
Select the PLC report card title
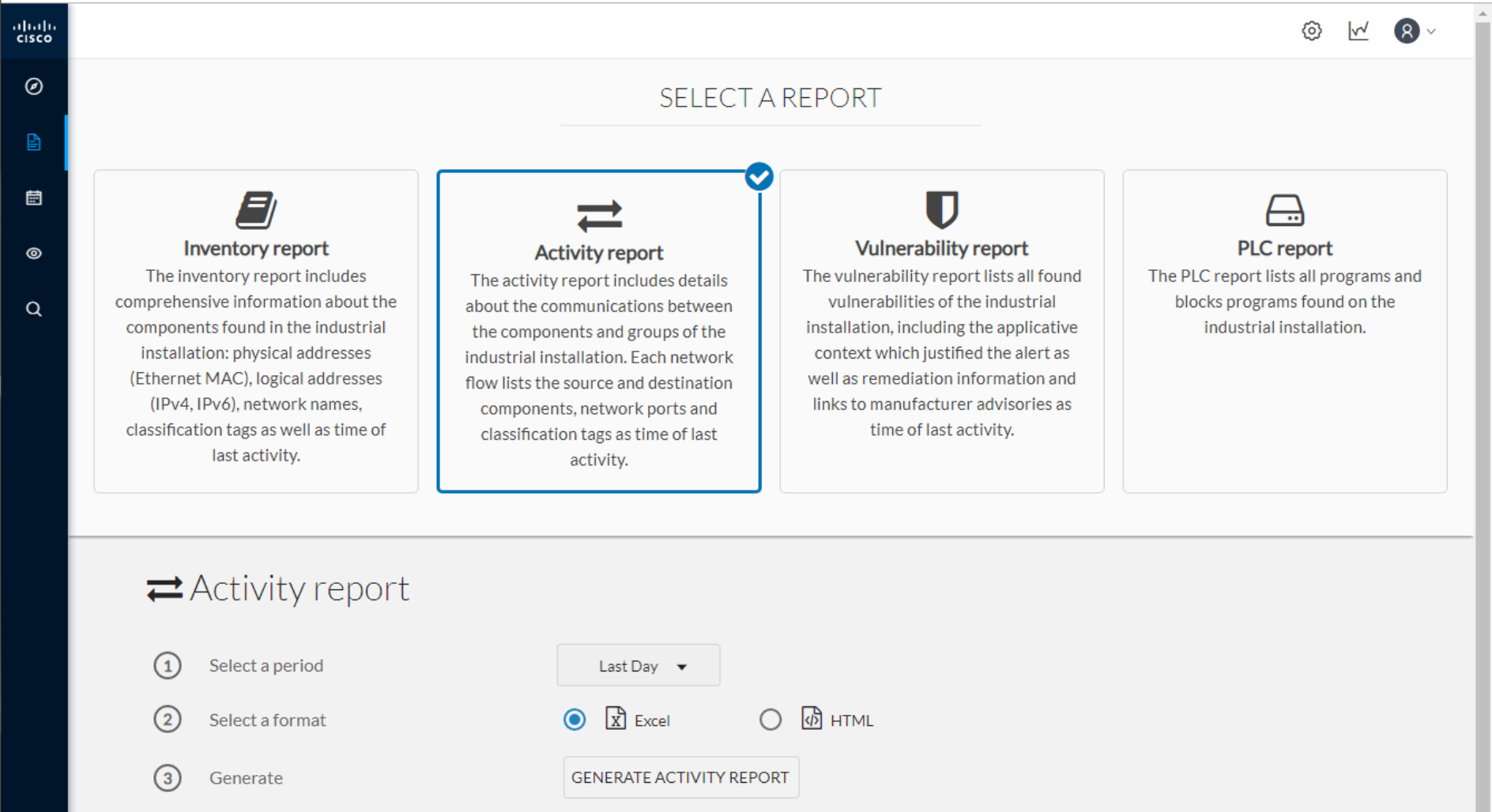coord(1285,248)
